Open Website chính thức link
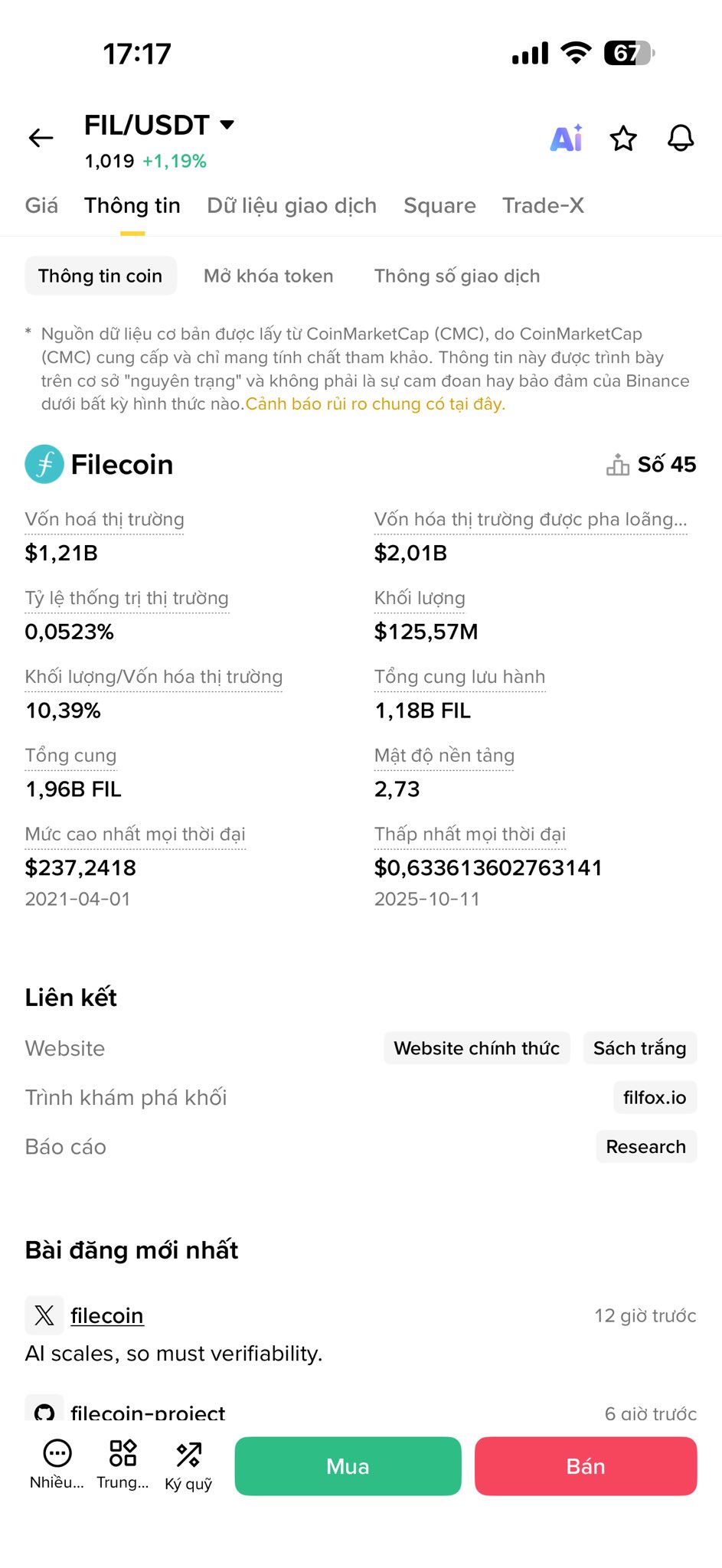722x1568 pixels. coord(476,1048)
